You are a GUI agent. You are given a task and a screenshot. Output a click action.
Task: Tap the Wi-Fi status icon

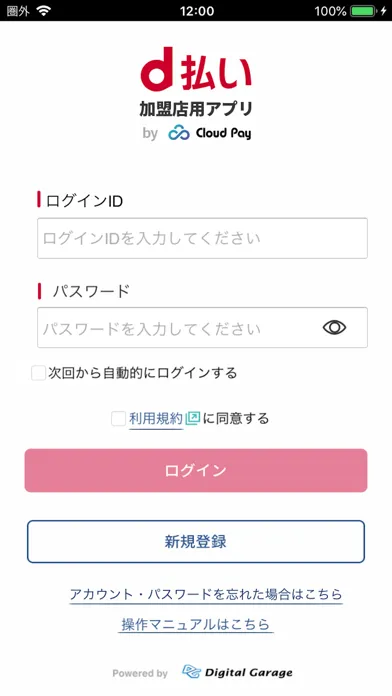click(44, 11)
